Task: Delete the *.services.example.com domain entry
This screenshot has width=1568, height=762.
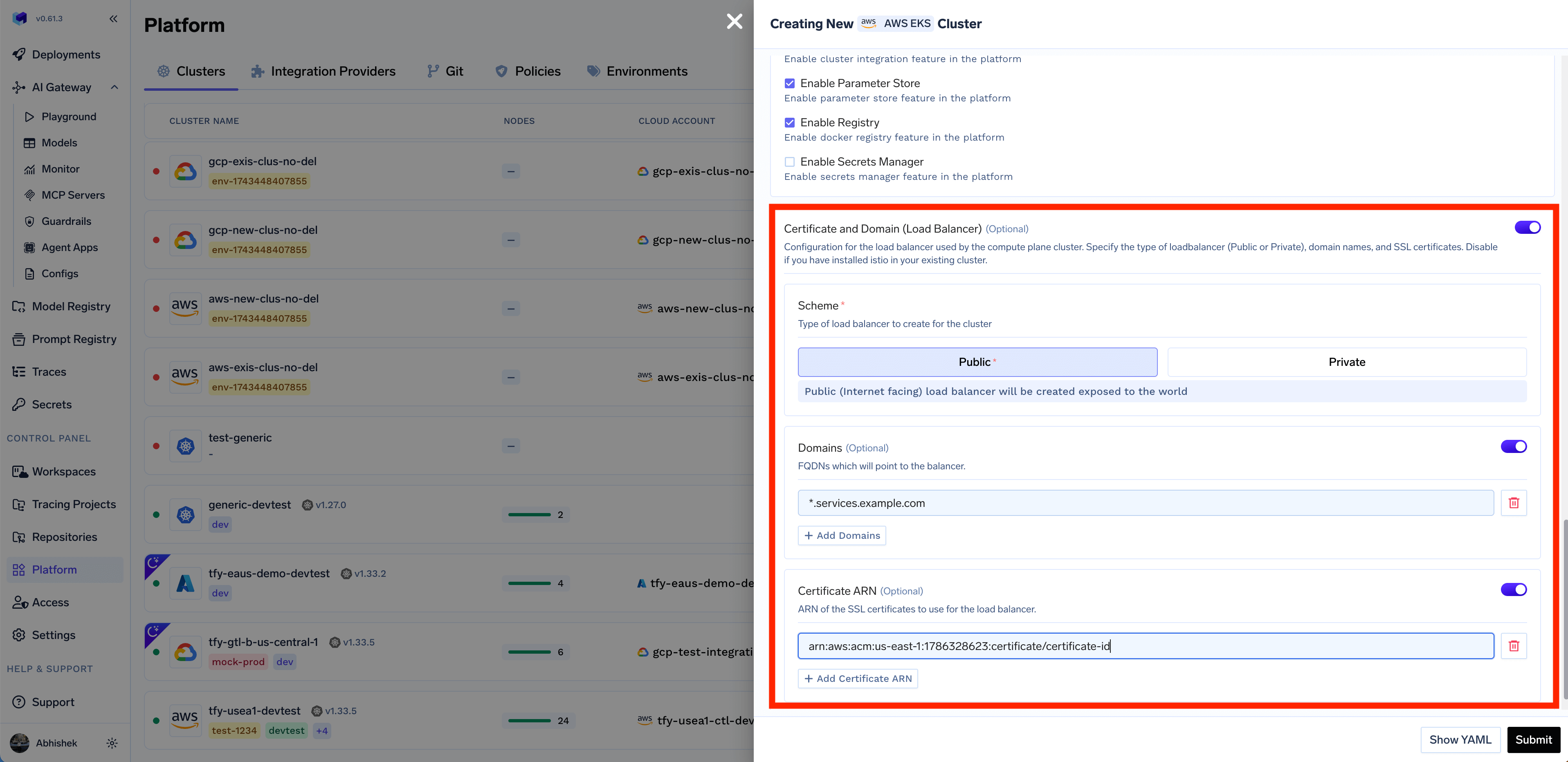Action: [x=1513, y=503]
